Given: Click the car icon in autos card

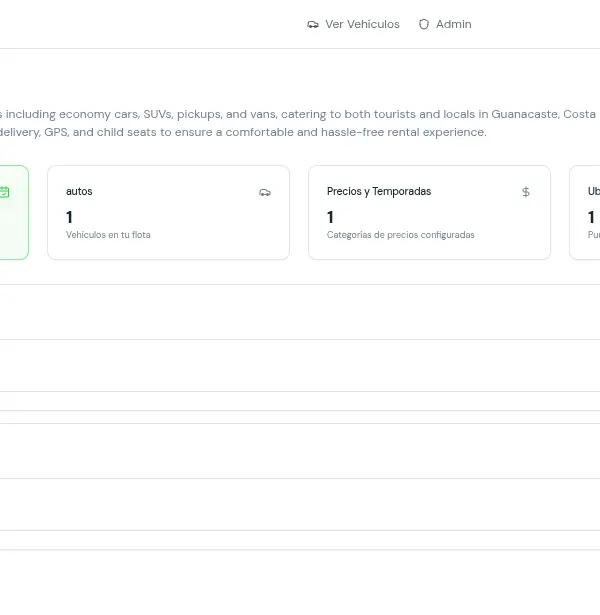Looking at the screenshot, I should [265, 192].
